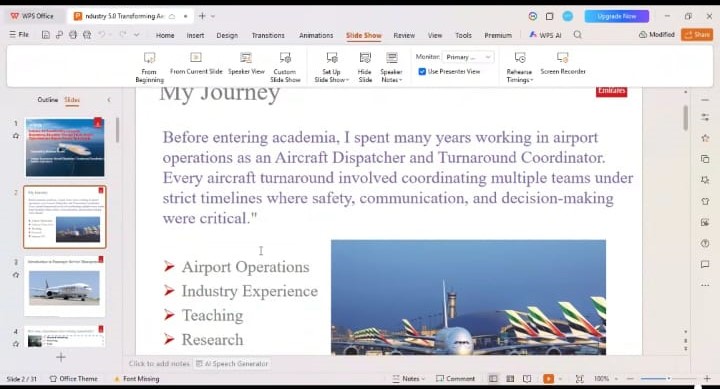720x389 pixels.
Task: Switch to slide sorter view icon
Action: [510, 378]
